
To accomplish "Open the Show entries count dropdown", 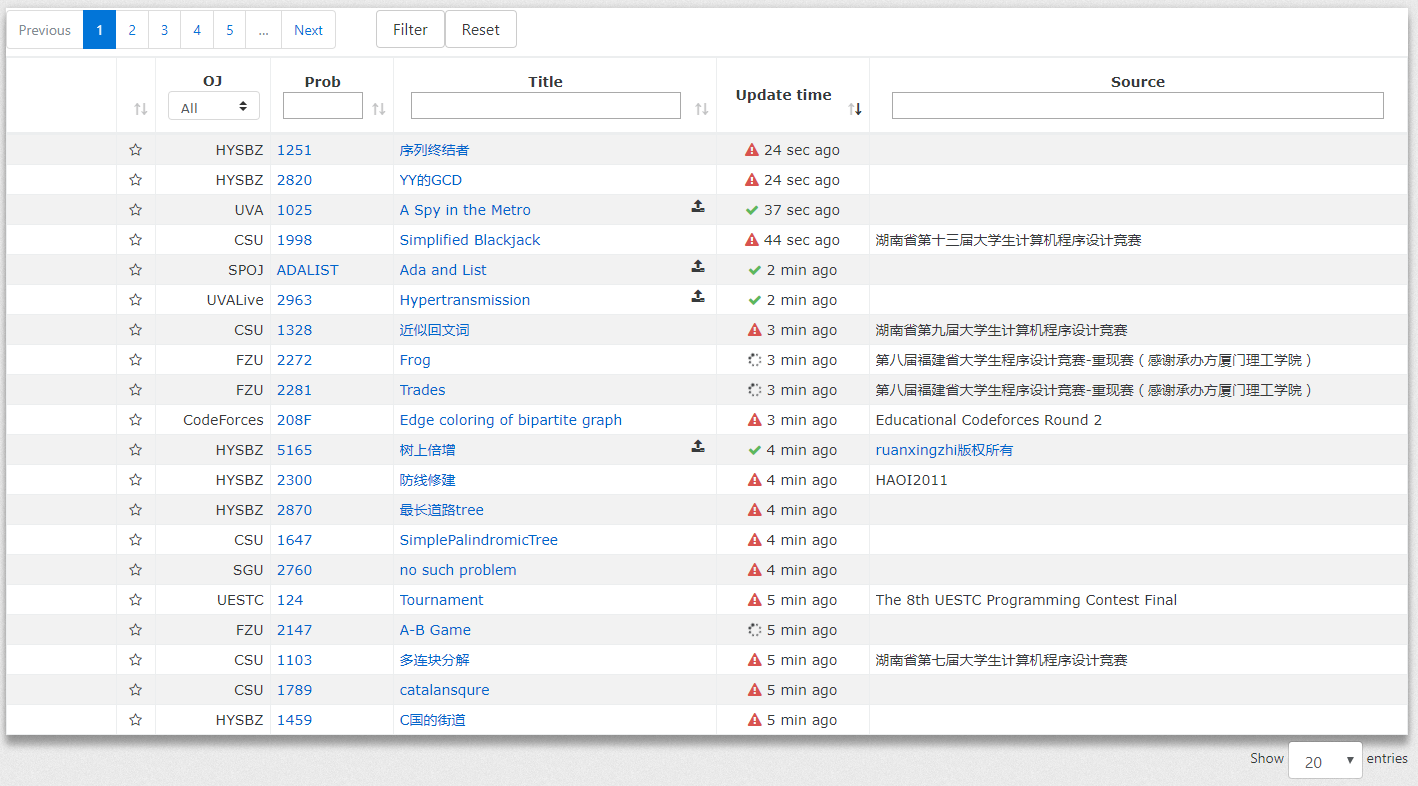I will (1325, 761).
